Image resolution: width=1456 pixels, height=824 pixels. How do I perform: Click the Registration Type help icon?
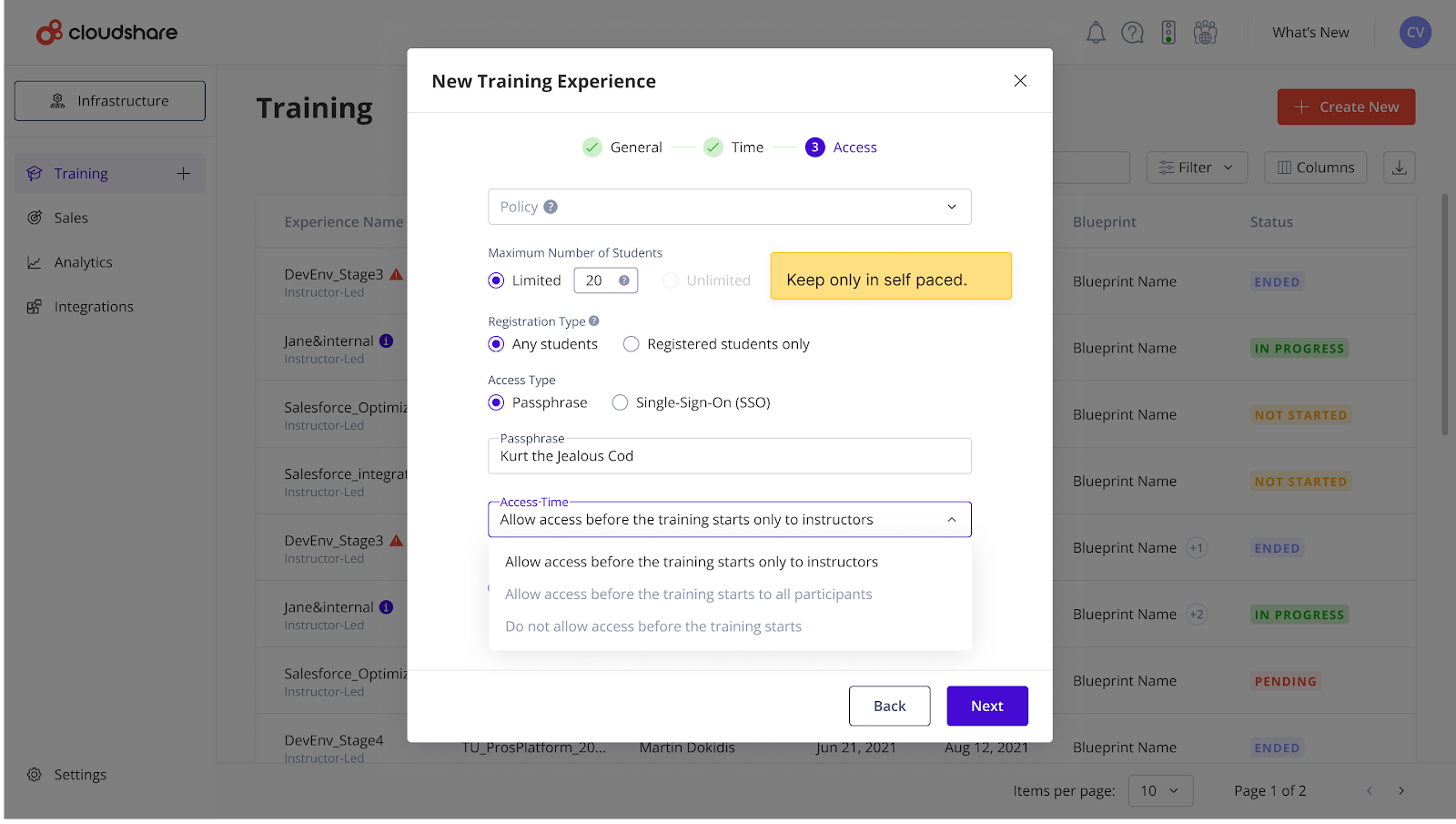coord(593,320)
